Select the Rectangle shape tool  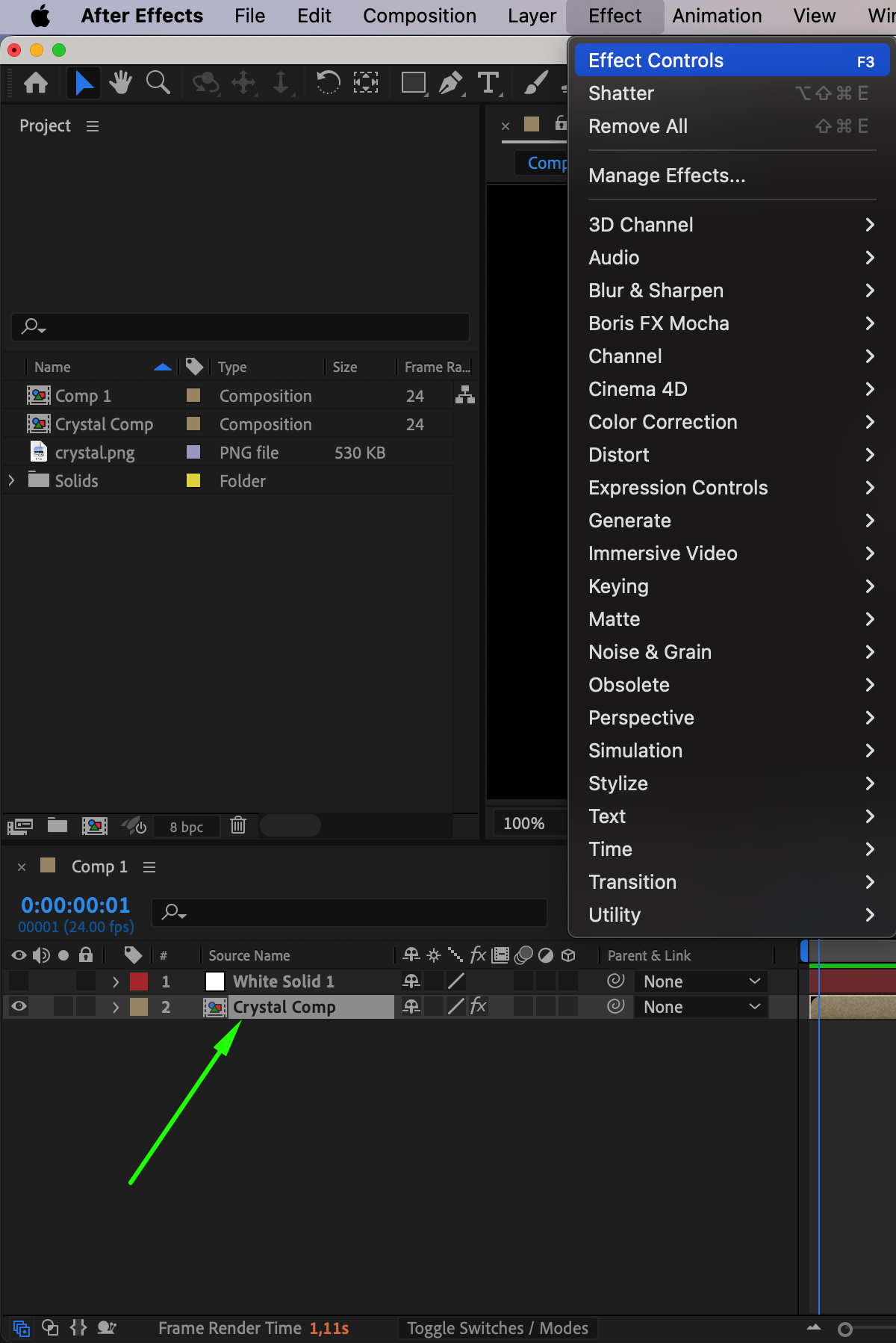[414, 82]
